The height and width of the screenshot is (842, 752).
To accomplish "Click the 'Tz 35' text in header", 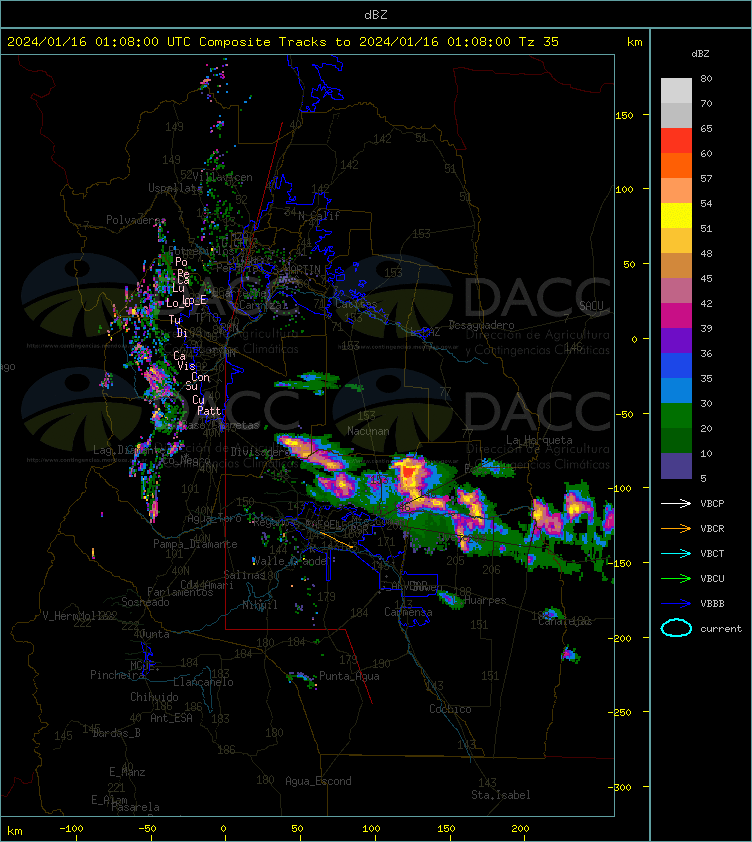I will pyautogui.click(x=539, y=42).
